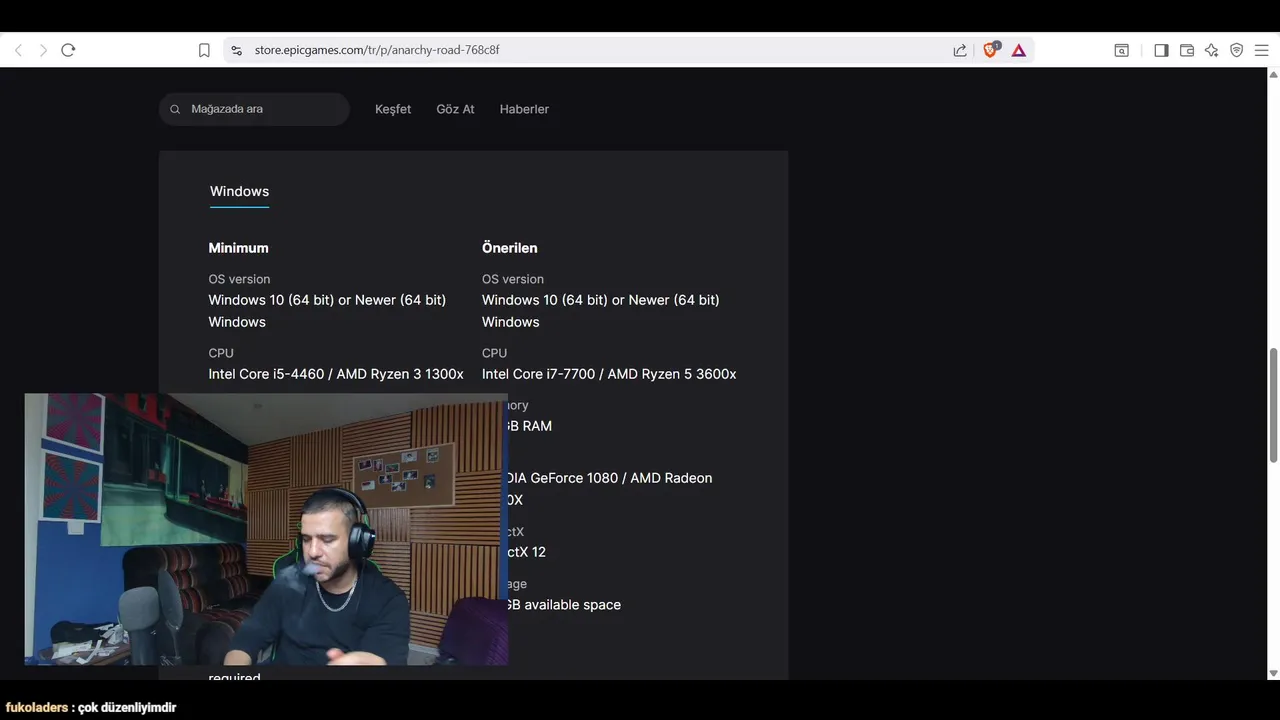Image resolution: width=1280 pixels, height=720 pixels.
Task: Bookmark this page with the bookmark icon
Action: pos(204,50)
